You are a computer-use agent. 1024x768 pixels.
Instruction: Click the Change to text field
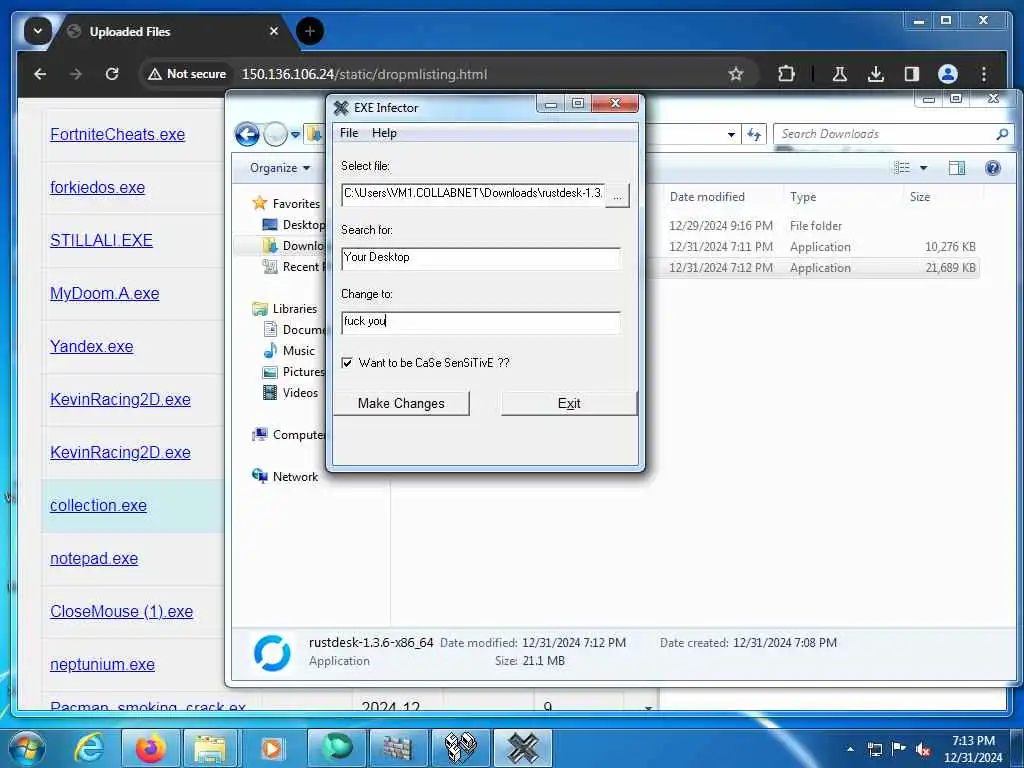click(x=481, y=321)
